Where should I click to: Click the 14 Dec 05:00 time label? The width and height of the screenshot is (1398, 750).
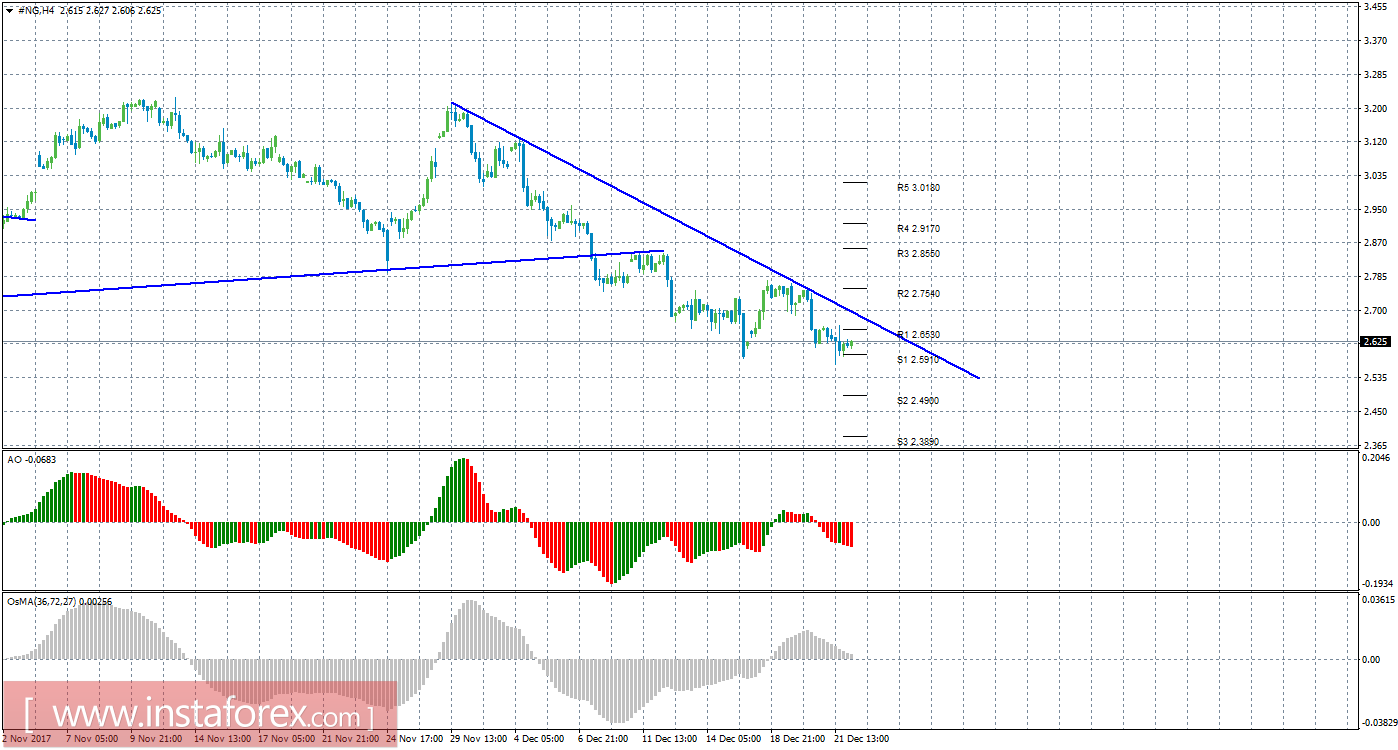click(732, 739)
